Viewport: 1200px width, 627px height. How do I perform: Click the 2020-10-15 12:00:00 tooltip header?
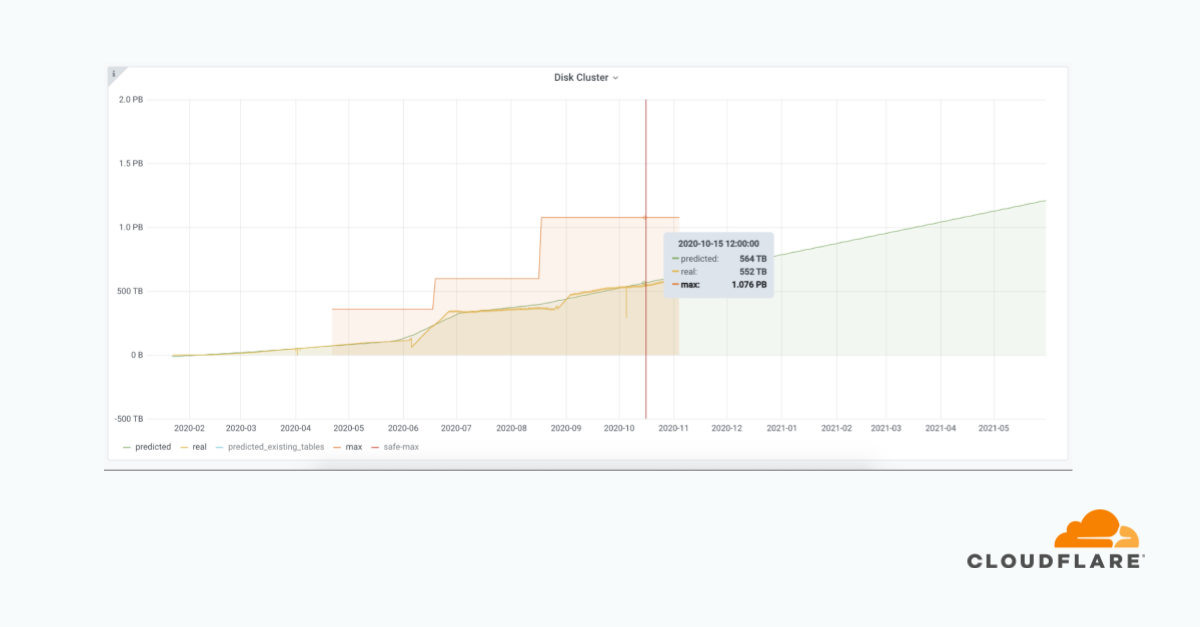click(718, 243)
